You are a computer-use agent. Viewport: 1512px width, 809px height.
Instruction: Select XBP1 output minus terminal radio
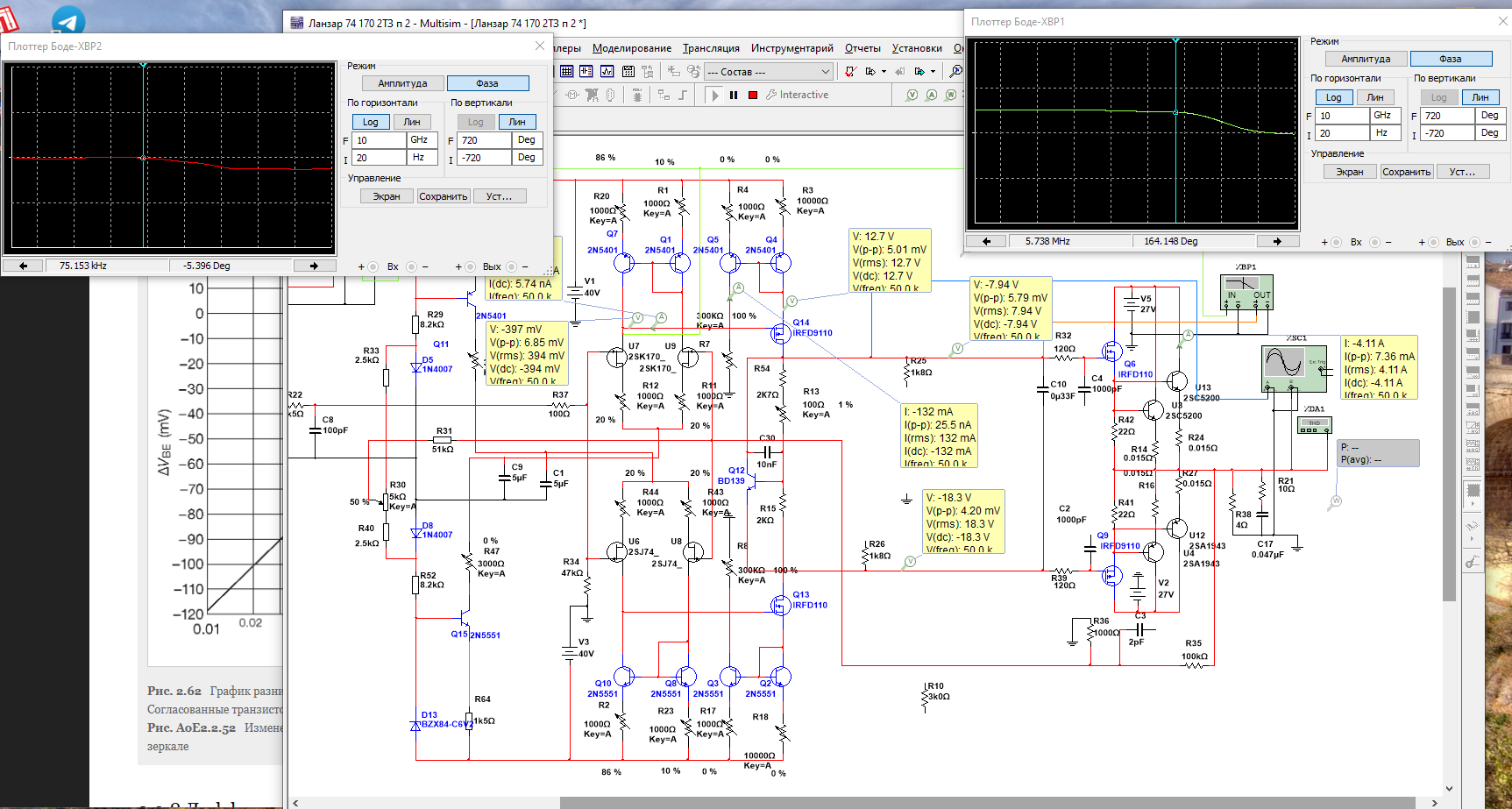1474,242
